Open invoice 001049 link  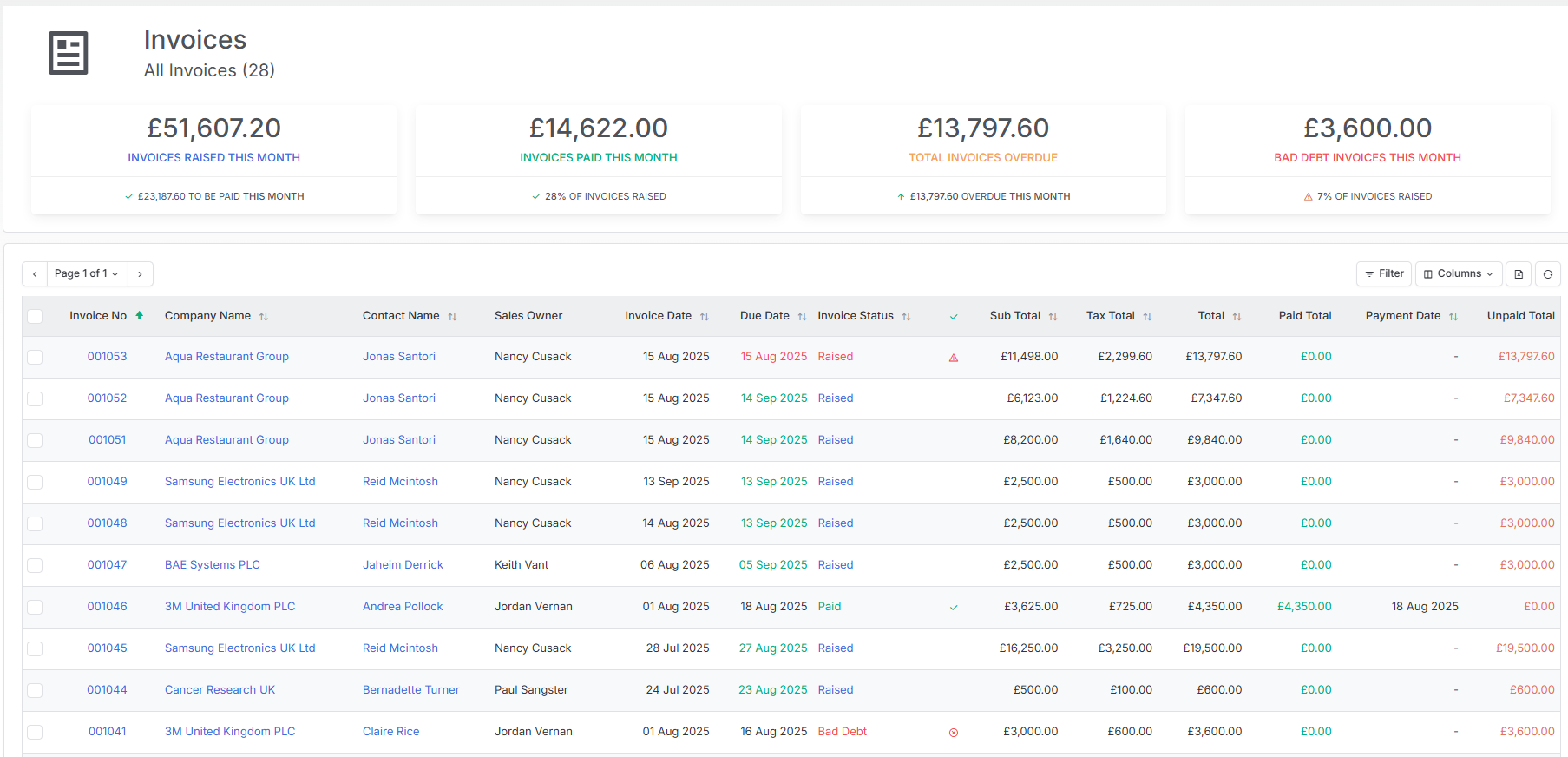[x=107, y=482]
